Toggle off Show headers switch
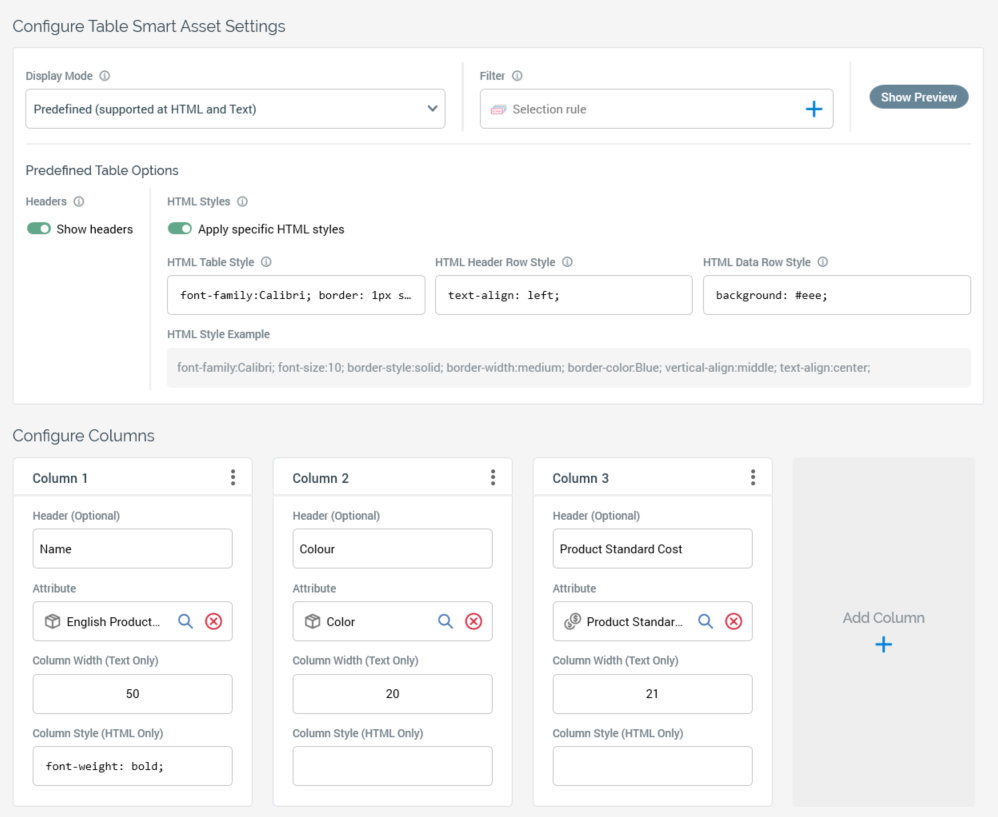 (39, 229)
